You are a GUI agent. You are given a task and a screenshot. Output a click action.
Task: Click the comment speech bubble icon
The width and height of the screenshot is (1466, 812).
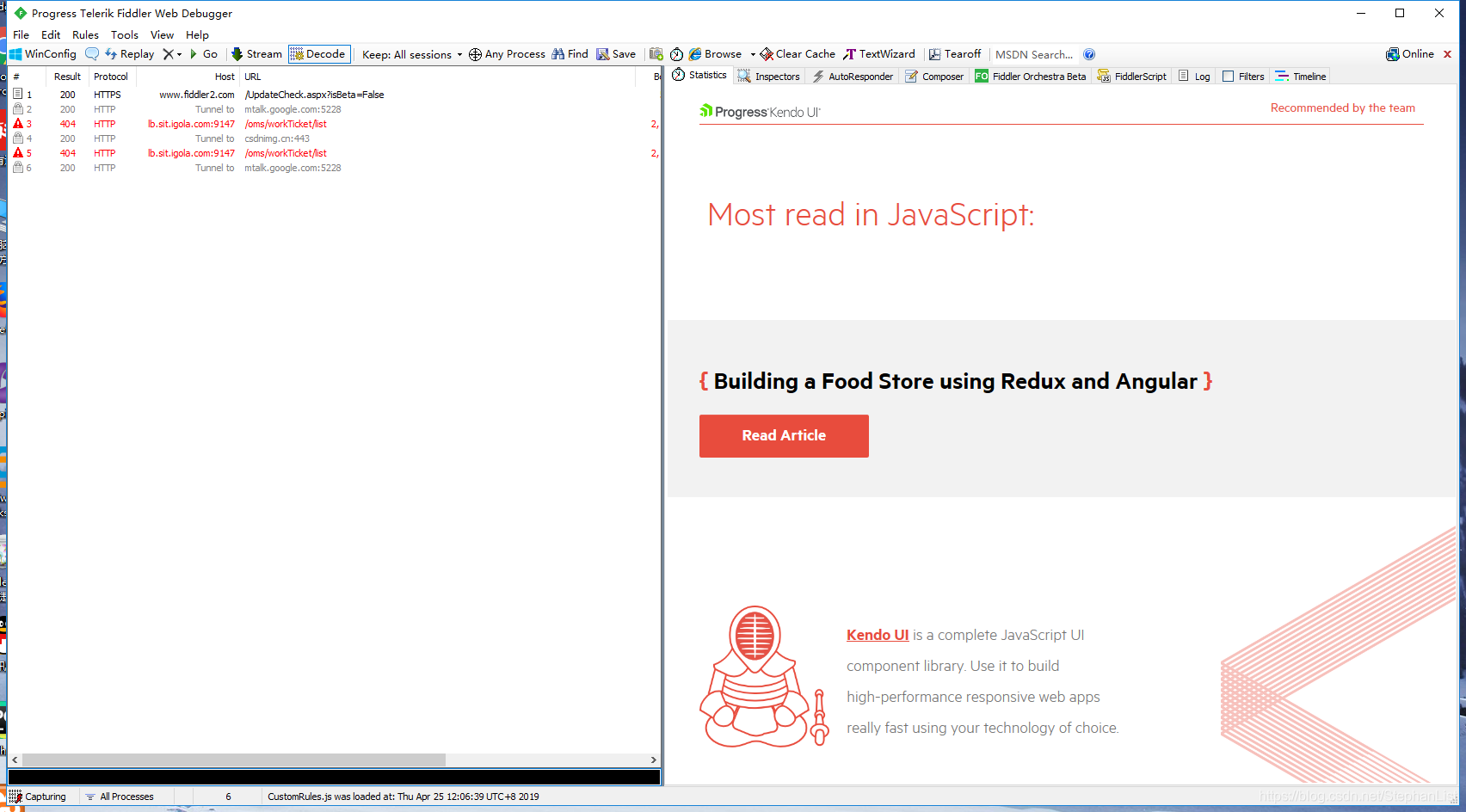pyautogui.click(x=92, y=54)
